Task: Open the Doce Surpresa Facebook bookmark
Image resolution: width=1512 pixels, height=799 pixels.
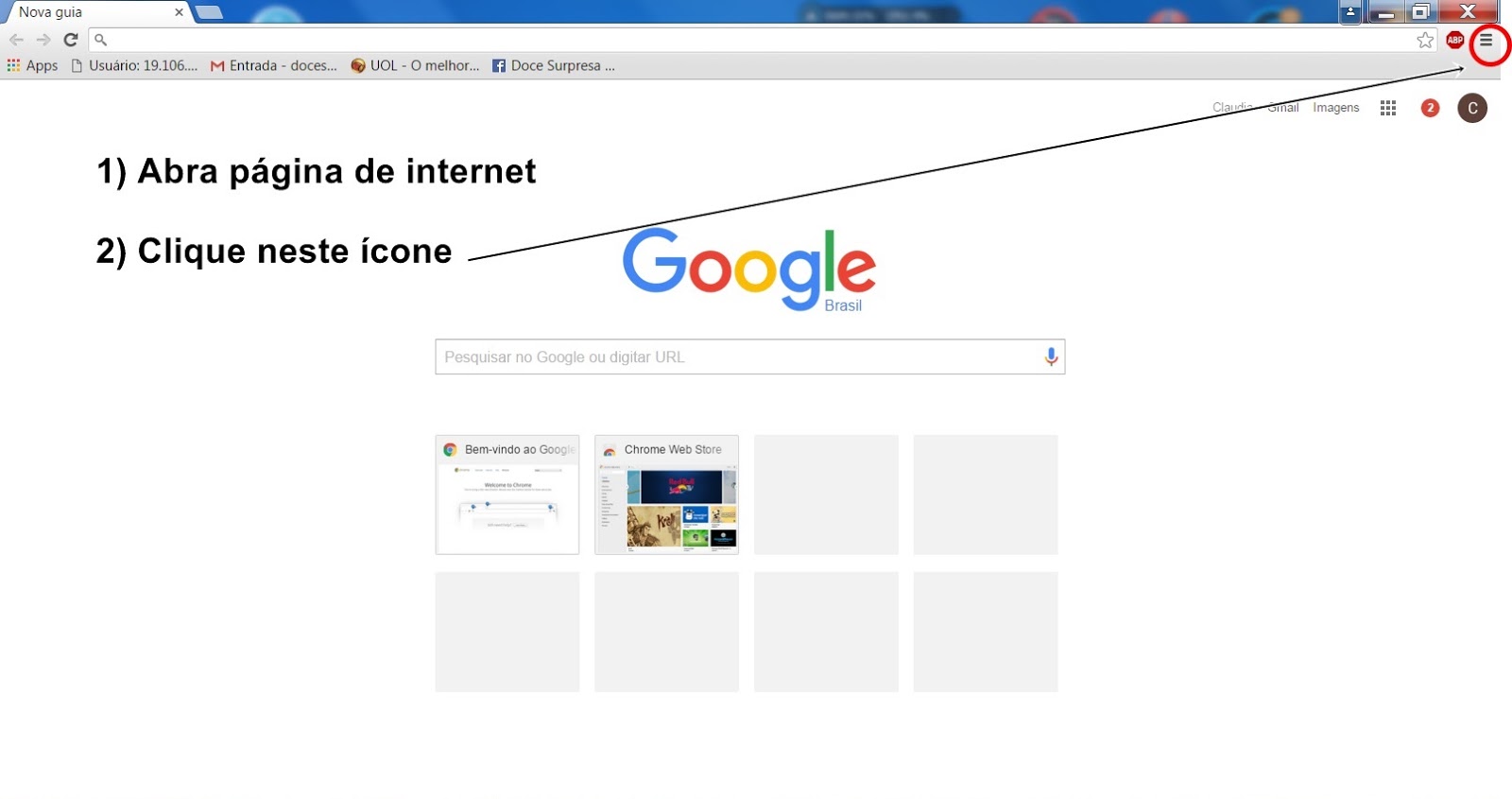Action: click(x=554, y=65)
